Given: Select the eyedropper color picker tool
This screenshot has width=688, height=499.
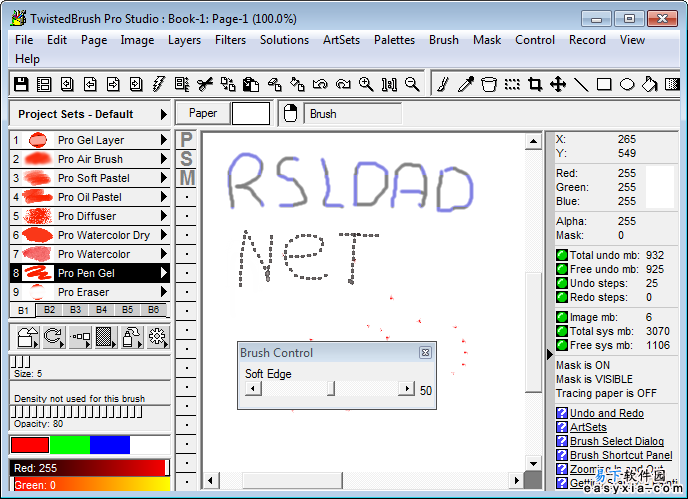Looking at the screenshot, I should tap(466, 84).
